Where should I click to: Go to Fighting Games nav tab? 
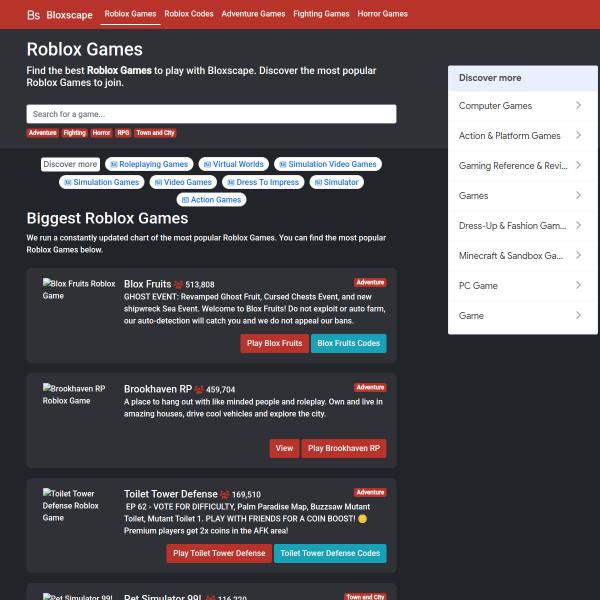tap(321, 14)
